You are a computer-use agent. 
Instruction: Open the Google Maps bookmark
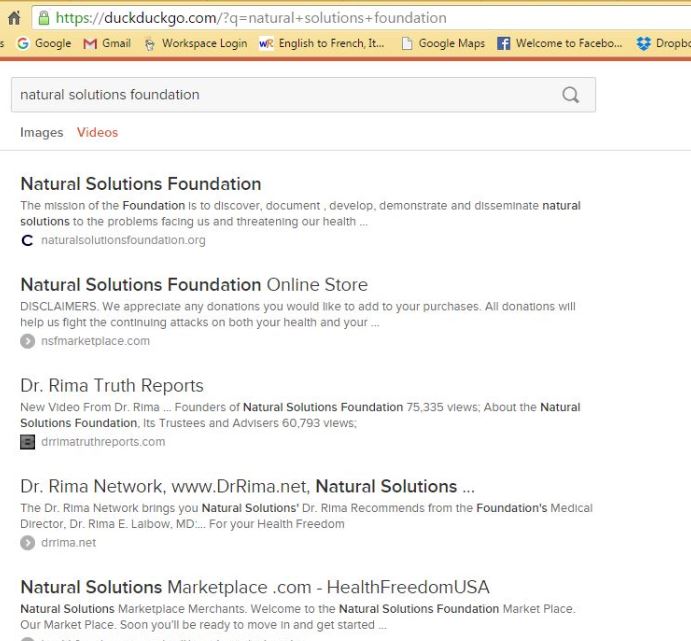(x=443, y=43)
